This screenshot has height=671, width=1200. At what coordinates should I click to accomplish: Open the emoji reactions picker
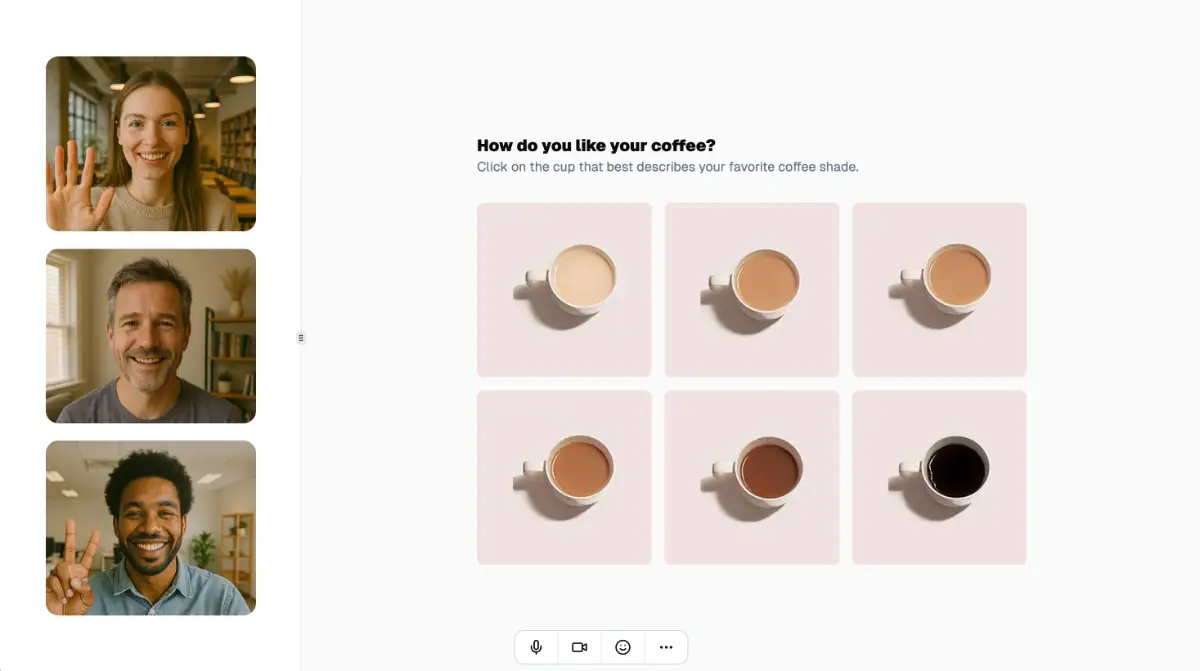[623, 647]
